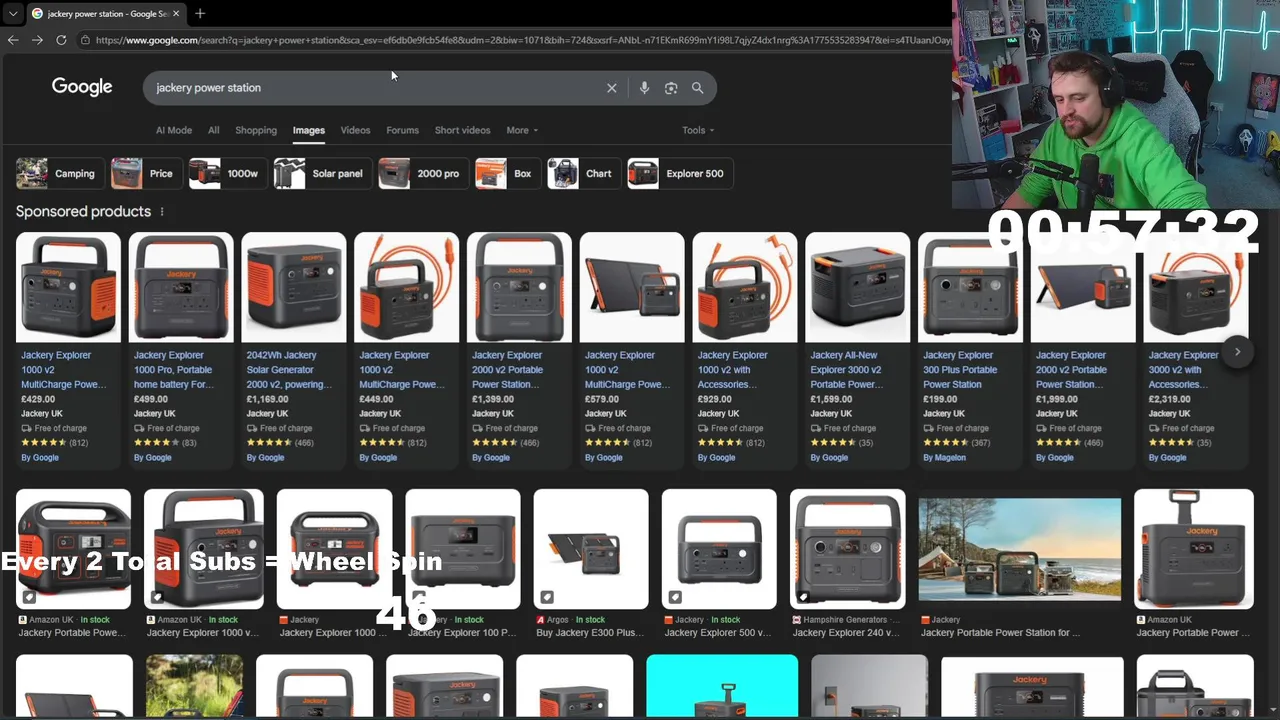Advance sponsored carousel with next arrow
The image size is (1280, 720).
pyautogui.click(x=1237, y=352)
